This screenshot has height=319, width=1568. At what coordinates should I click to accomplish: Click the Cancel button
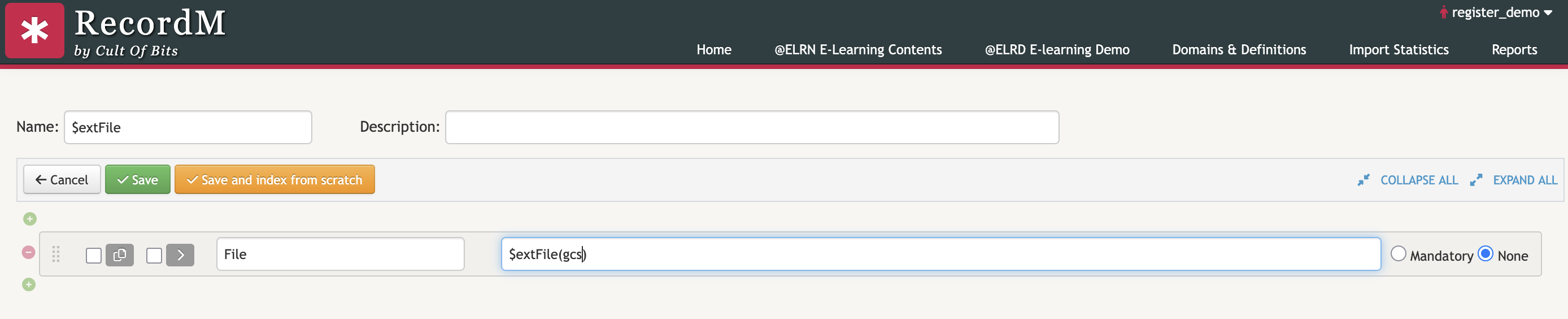tap(62, 180)
